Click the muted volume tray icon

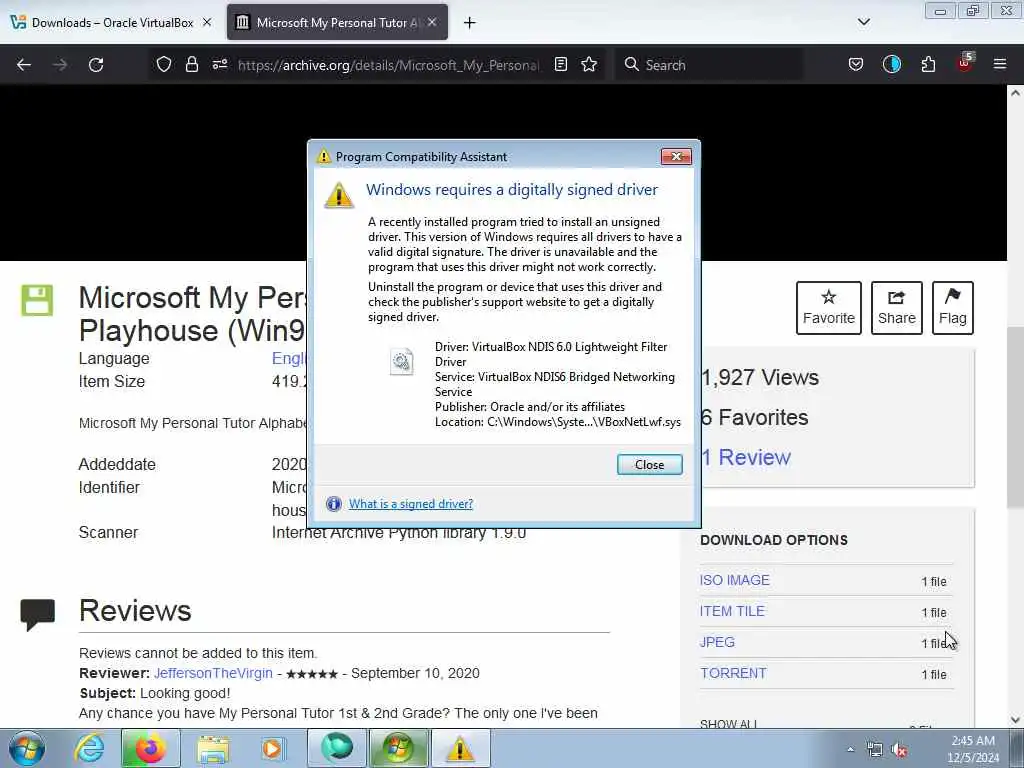click(900, 750)
